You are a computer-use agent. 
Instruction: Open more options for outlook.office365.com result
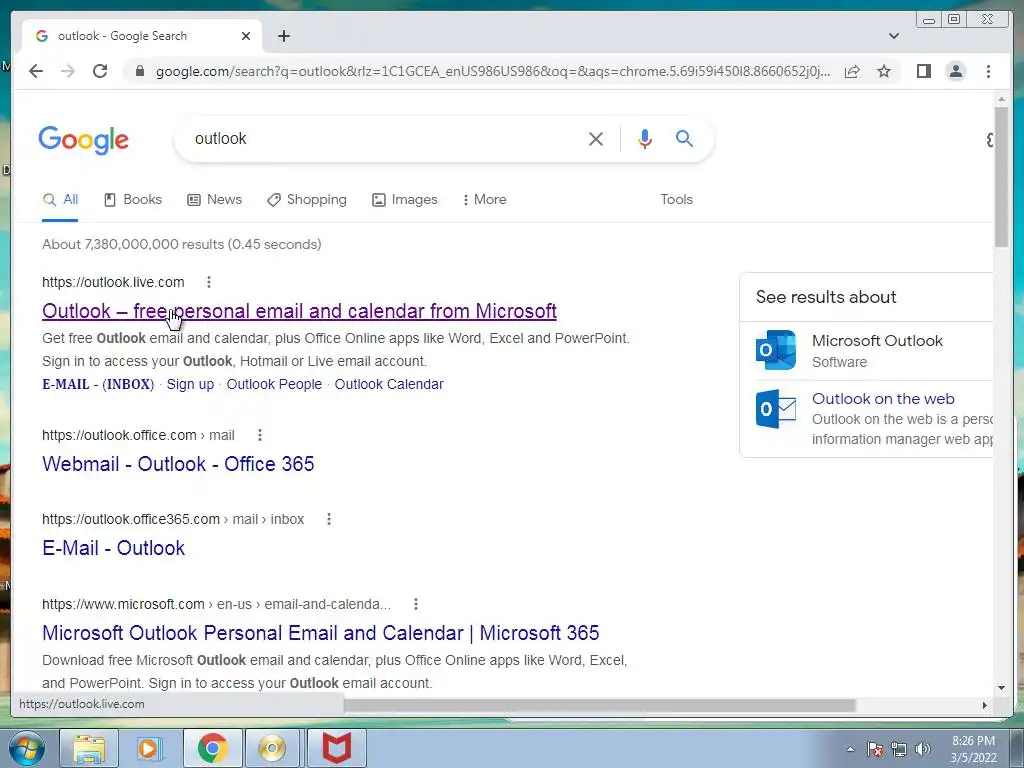pos(329,519)
